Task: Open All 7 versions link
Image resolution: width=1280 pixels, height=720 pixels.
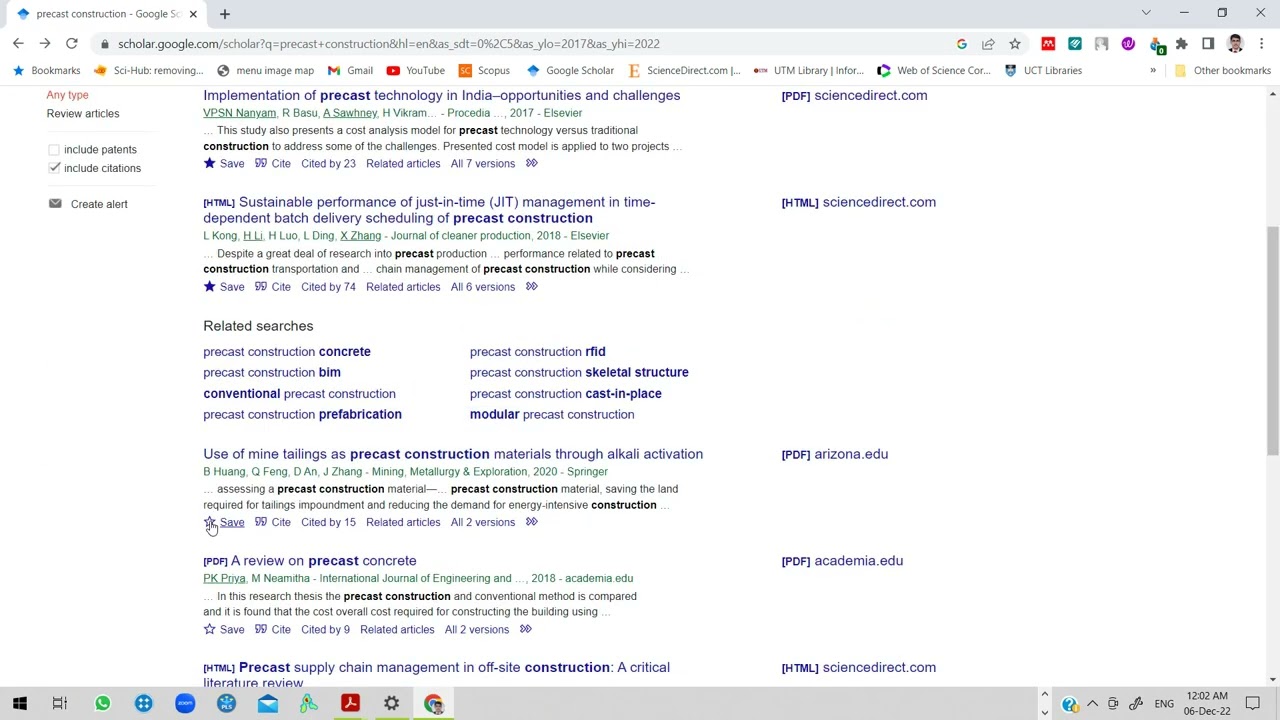Action: click(x=482, y=164)
